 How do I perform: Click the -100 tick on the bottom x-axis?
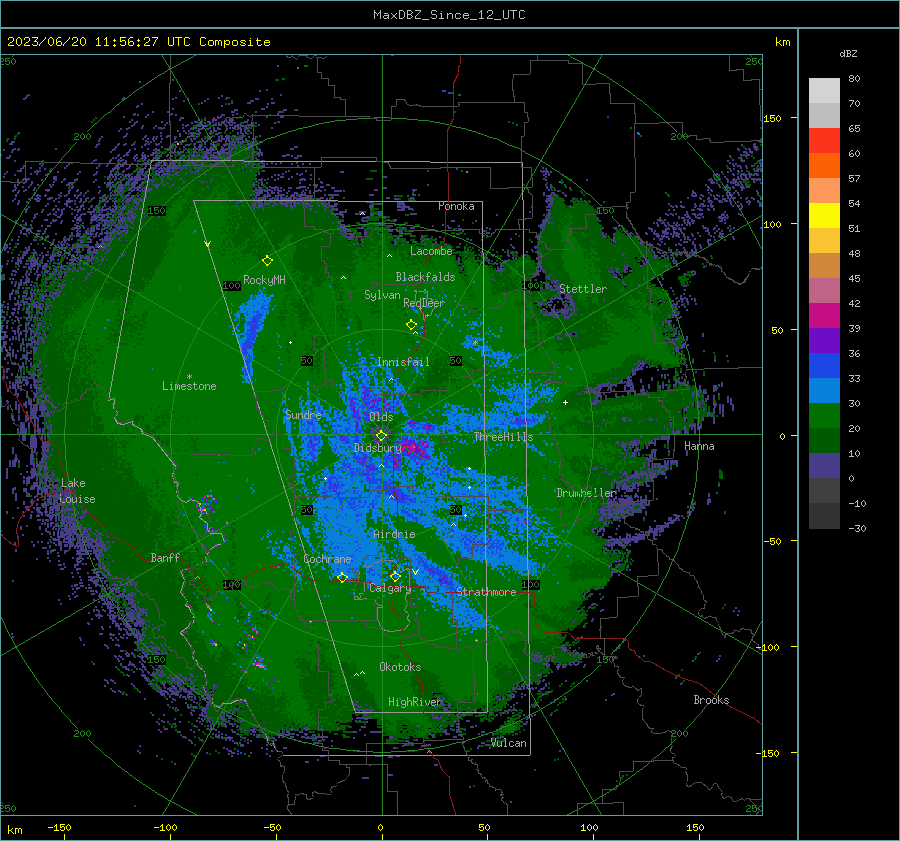[165, 827]
